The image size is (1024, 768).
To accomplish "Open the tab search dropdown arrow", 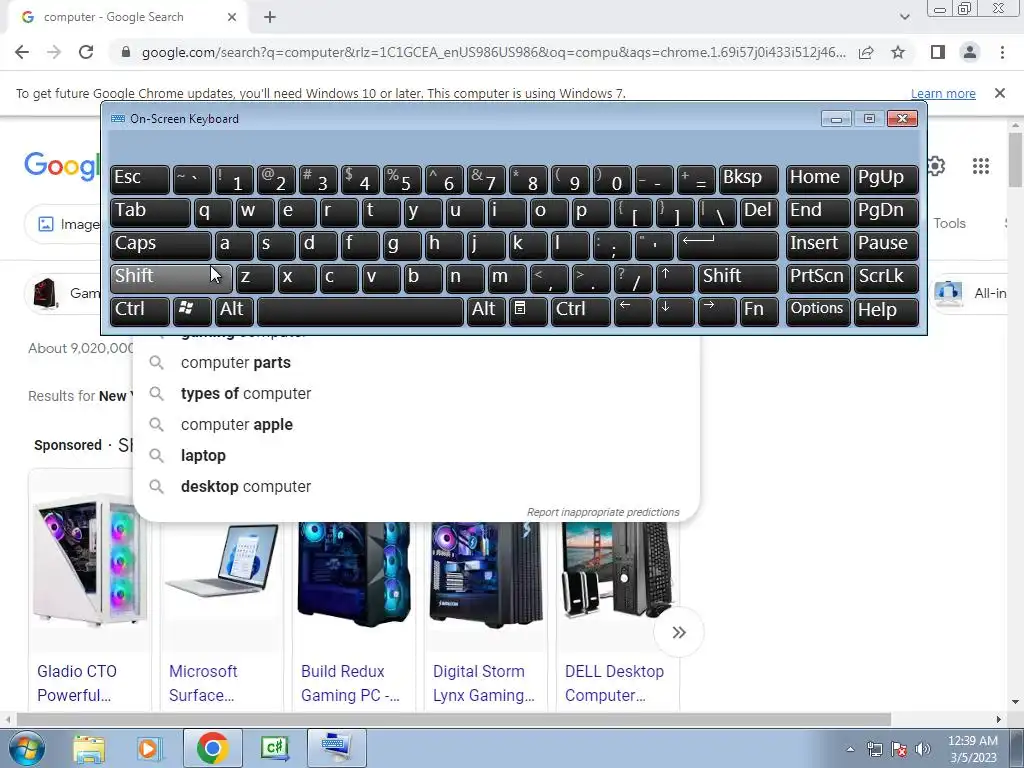I will point(904,17).
